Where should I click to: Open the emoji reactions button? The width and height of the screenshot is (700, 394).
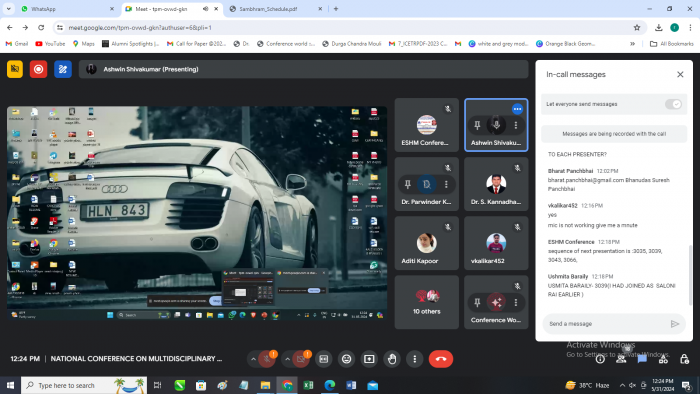click(346, 359)
